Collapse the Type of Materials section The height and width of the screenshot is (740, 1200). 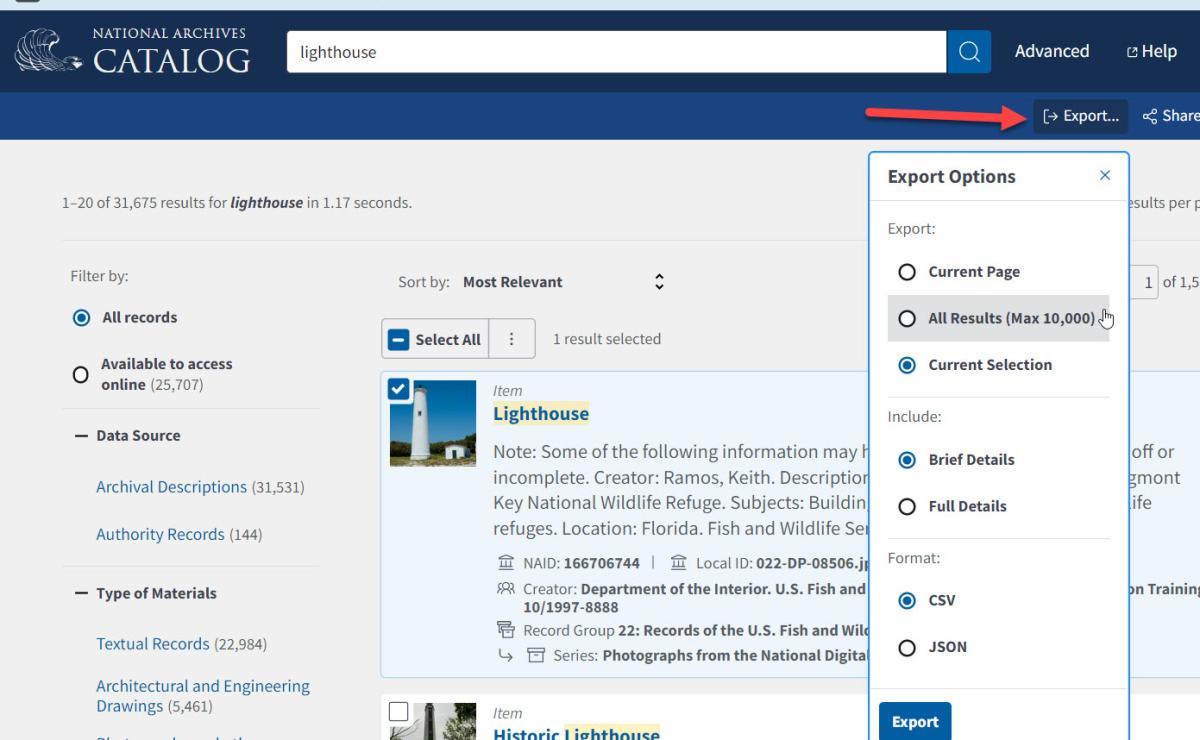click(81, 593)
